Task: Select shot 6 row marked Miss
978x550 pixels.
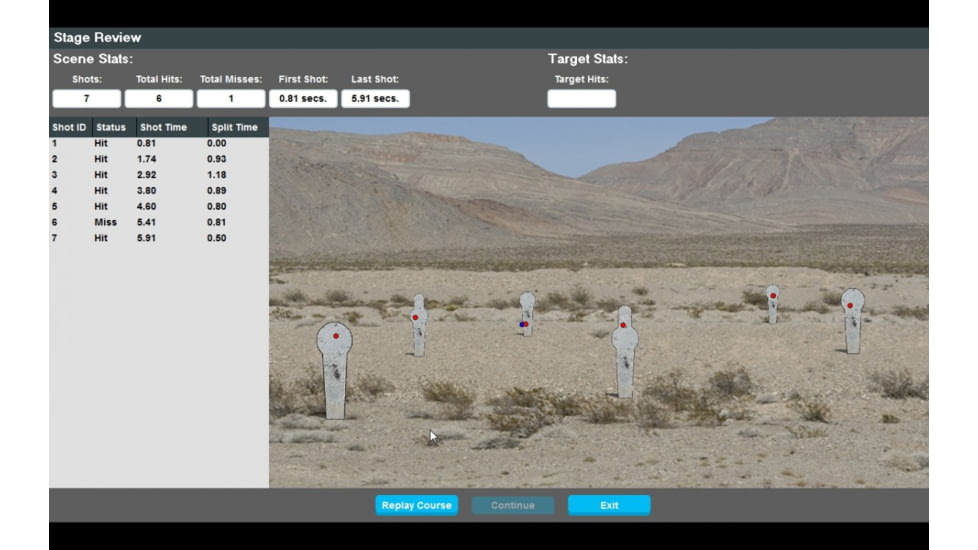Action: click(x=158, y=222)
